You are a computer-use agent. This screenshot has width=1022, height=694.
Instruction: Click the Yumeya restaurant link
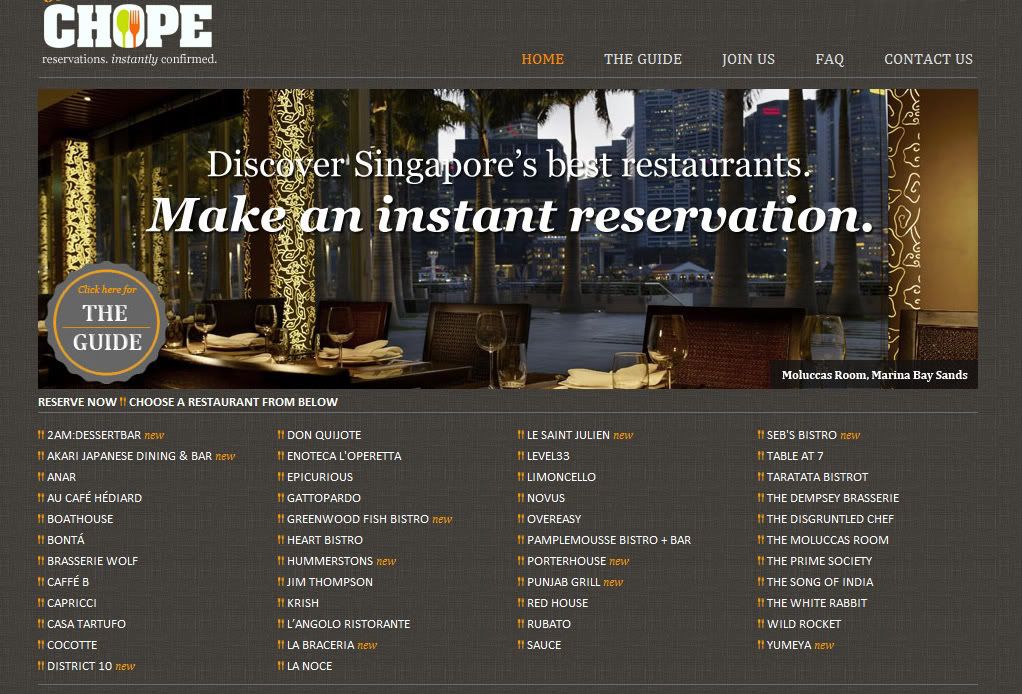tap(789, 645)
